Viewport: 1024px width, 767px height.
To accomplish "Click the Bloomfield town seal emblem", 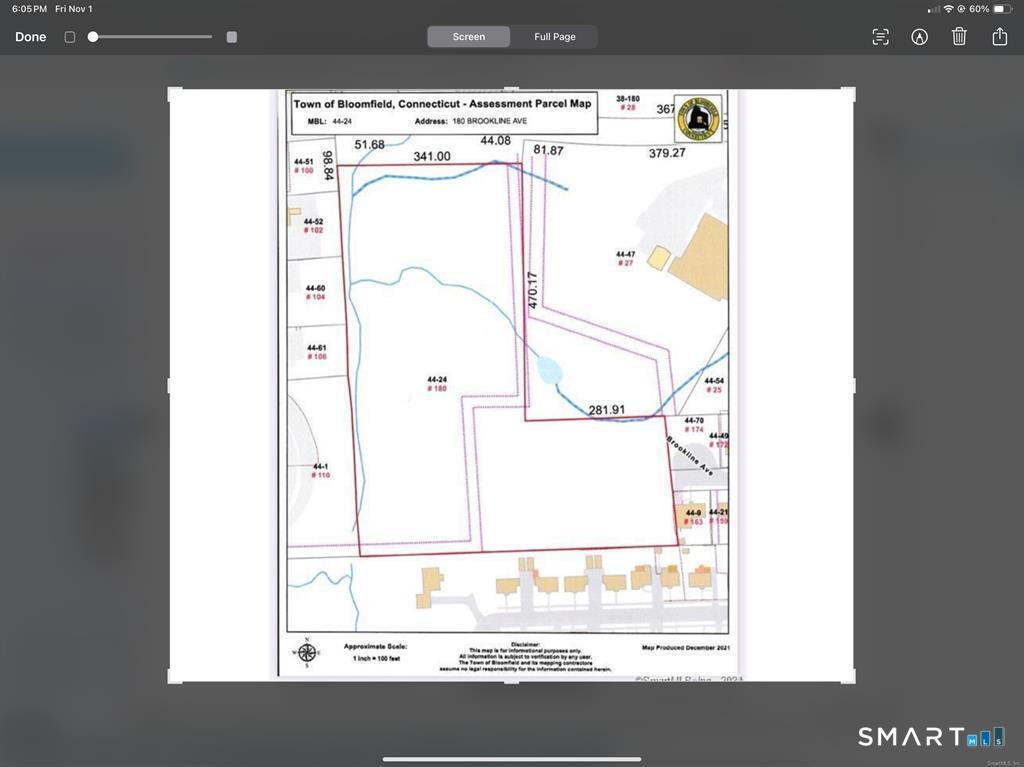I will coord(697,119).
